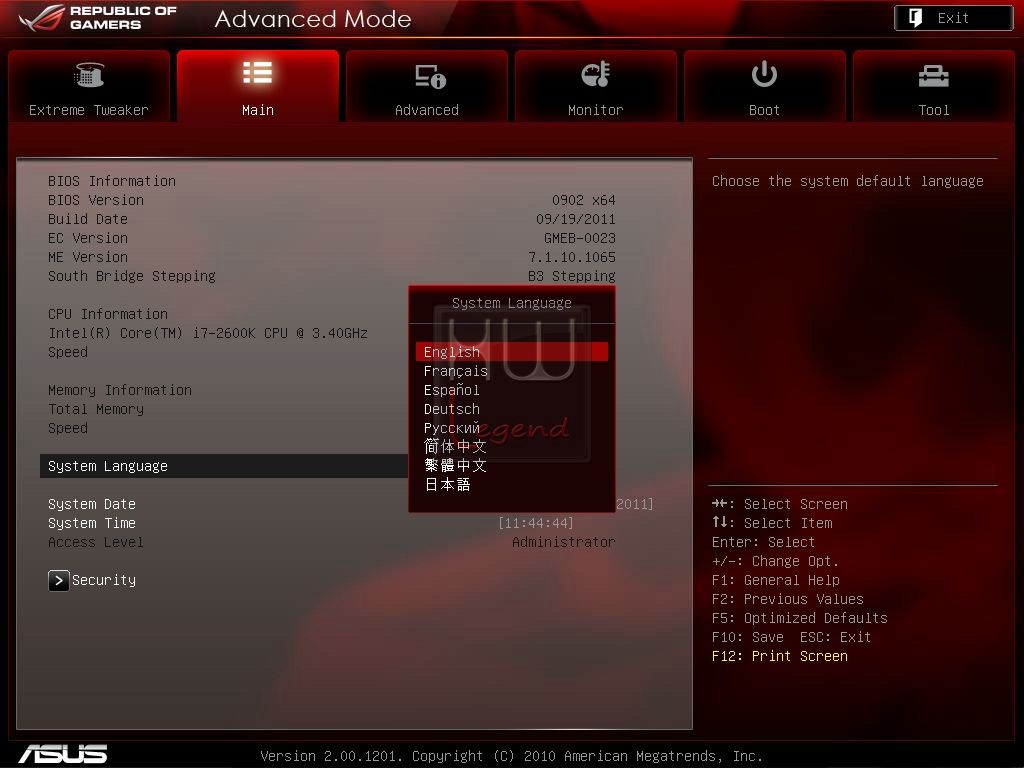Screen dimensions: 1024x768
Task: Open the Extreme Tweaker chip icon
Action: [x=89, y=74]
